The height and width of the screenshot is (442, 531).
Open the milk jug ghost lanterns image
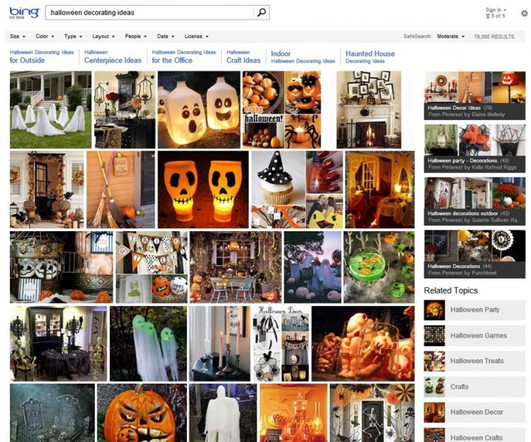coord(199,110)
